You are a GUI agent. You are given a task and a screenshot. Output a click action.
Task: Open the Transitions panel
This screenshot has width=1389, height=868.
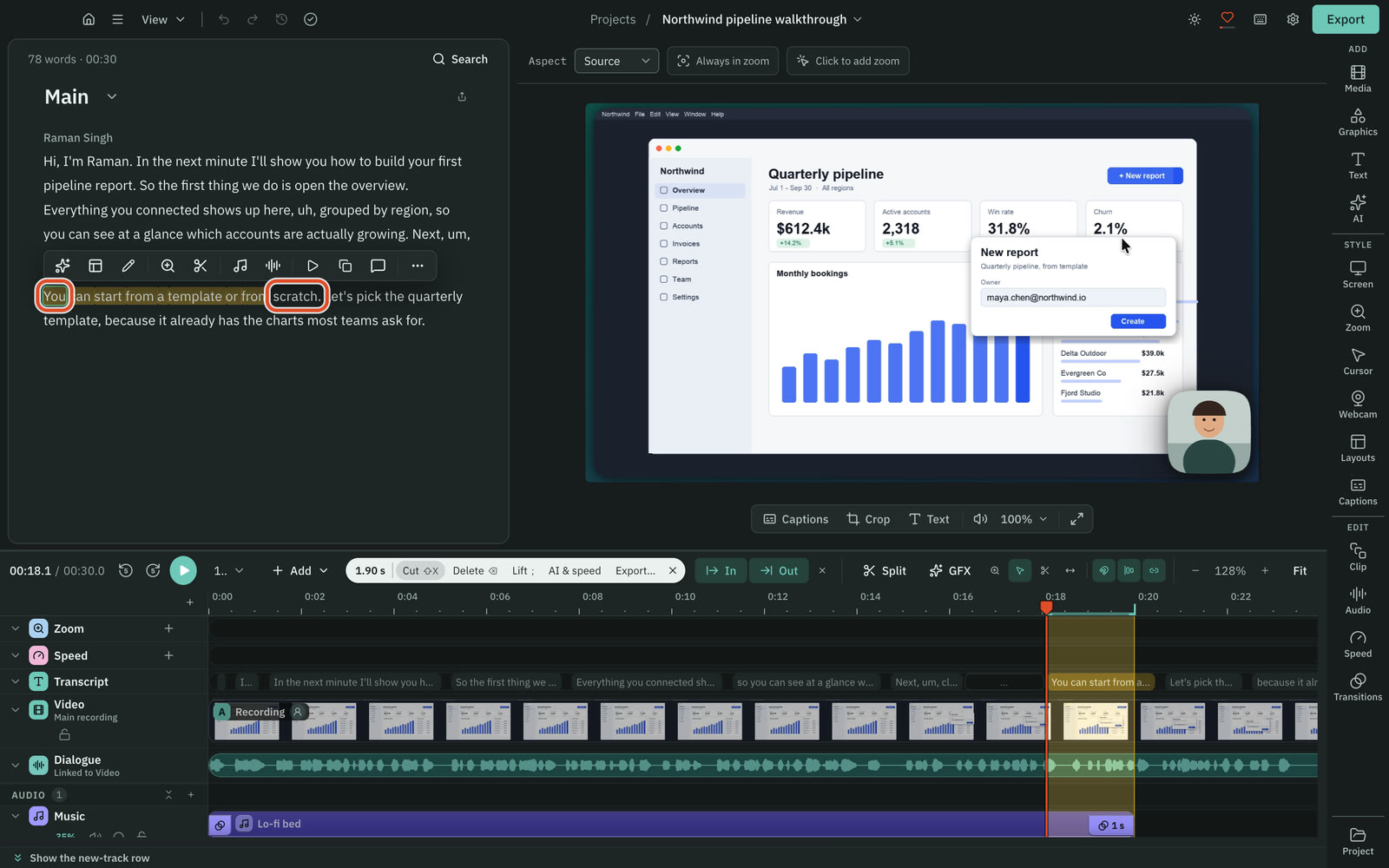tap(1358, 687)
